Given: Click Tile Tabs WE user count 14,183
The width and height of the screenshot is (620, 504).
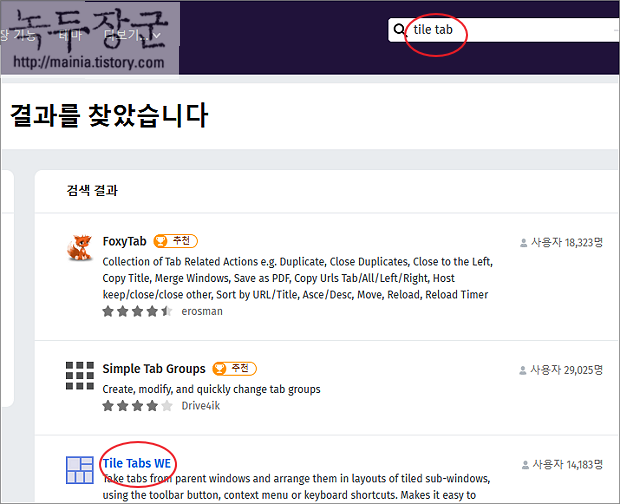Looking at the screenshot, I should click(x=562, y=464).
